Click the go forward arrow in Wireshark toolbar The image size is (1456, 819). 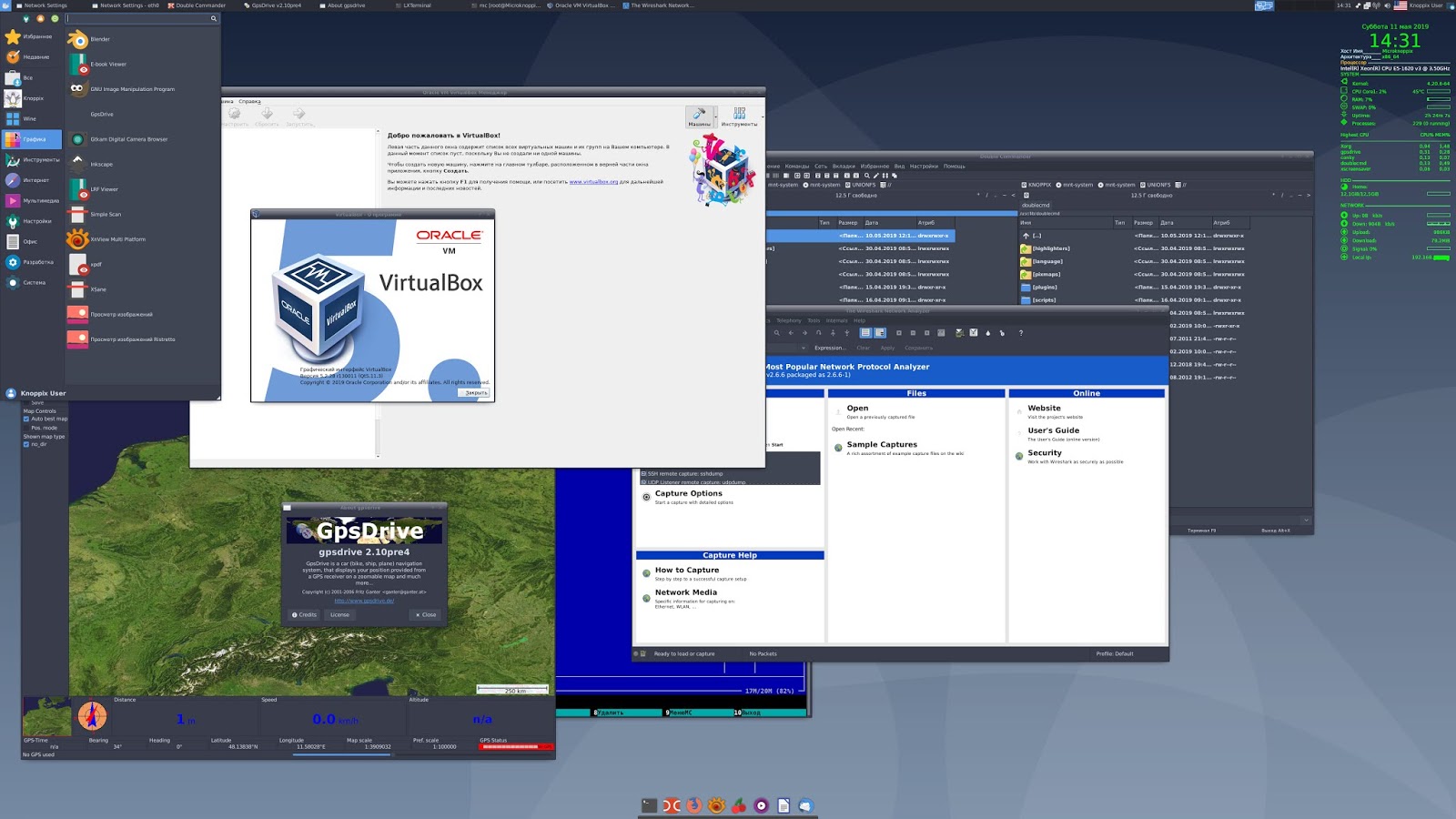tap(804, 333)
